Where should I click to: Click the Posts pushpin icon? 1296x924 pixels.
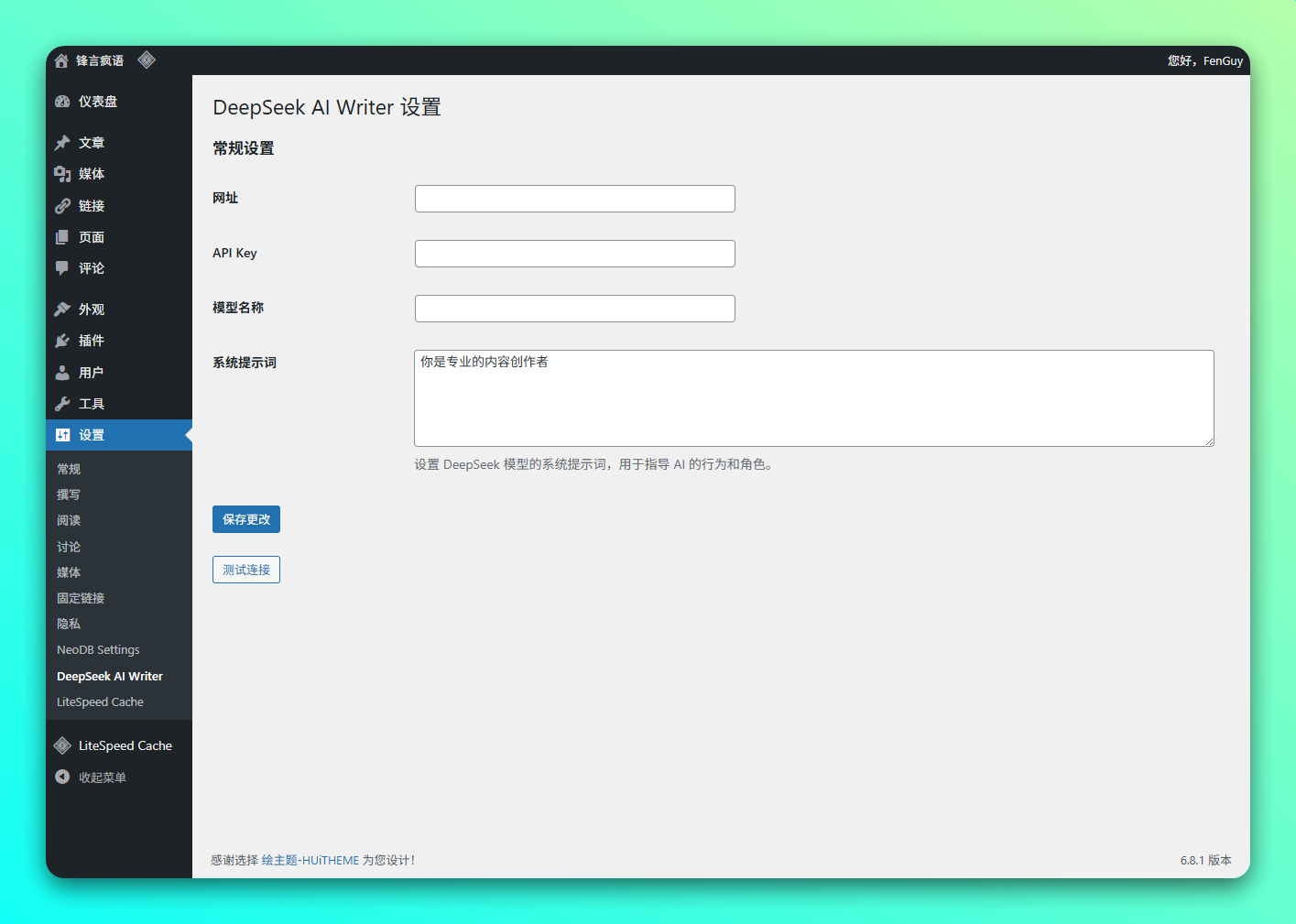coord(62,143)
